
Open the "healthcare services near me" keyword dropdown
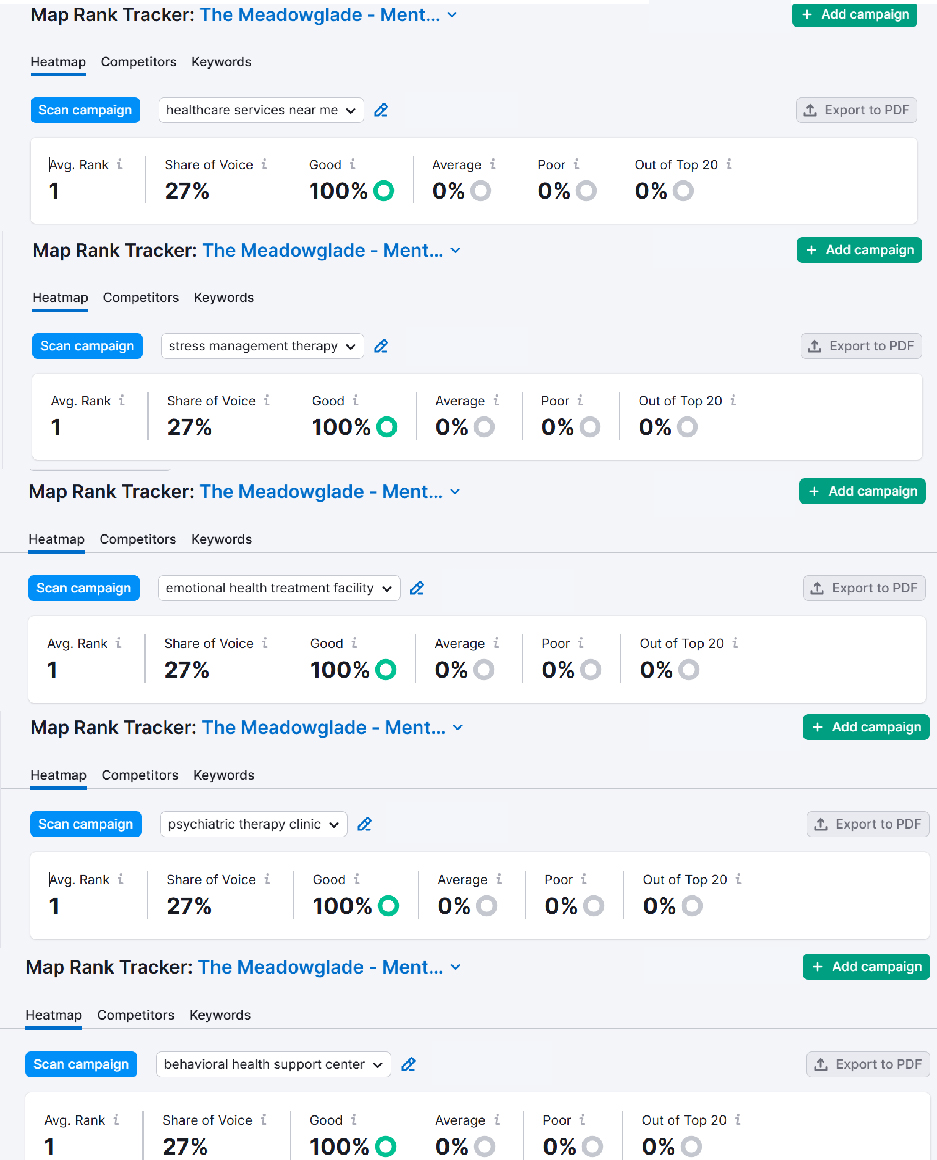[261, 110]
